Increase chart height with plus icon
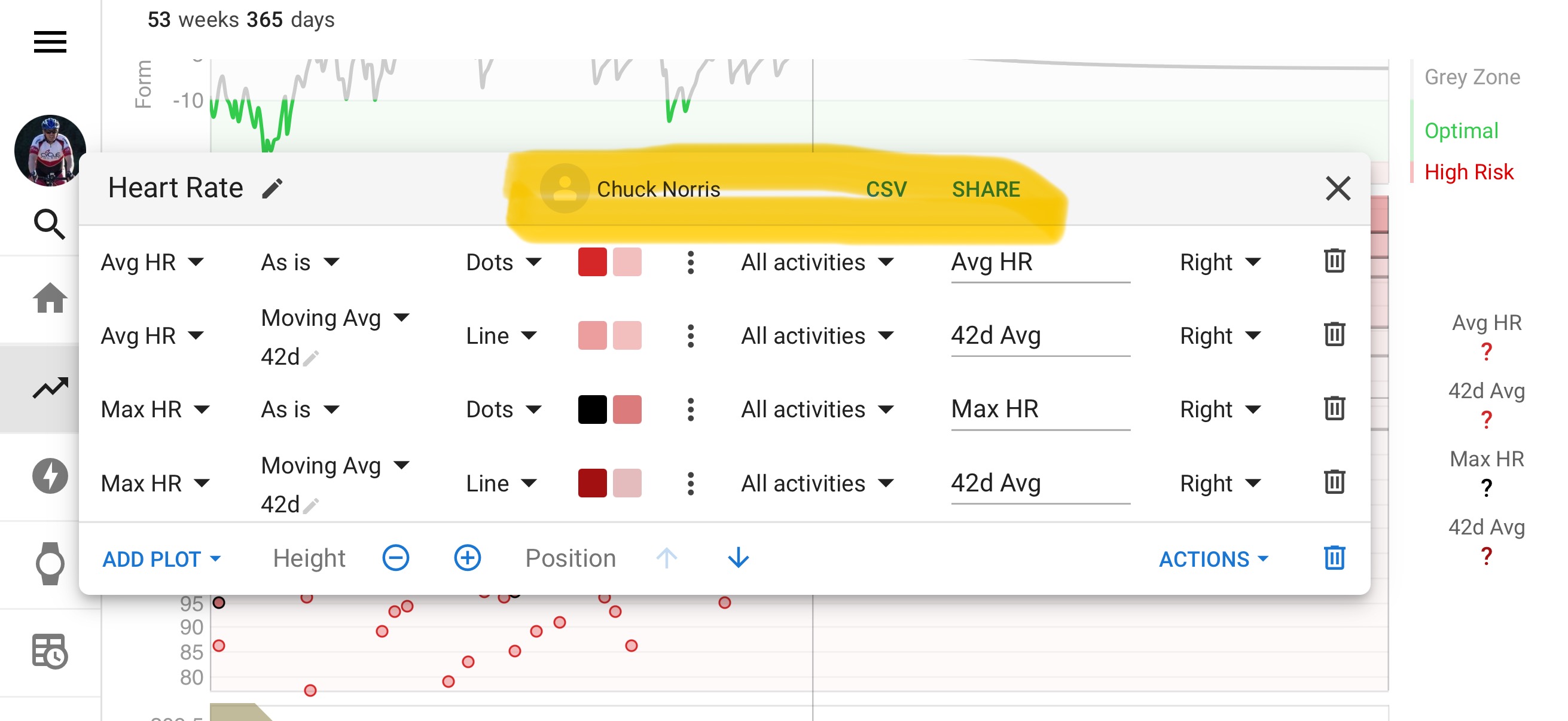Viewport: 1568px width, 721px height. pyautogui.click(x=467, y=558)
